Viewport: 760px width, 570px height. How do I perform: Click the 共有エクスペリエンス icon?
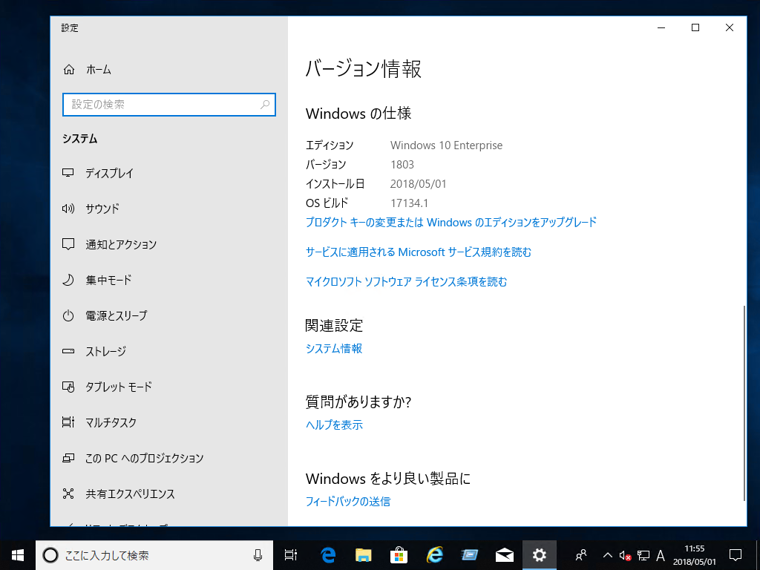[68, 494]
